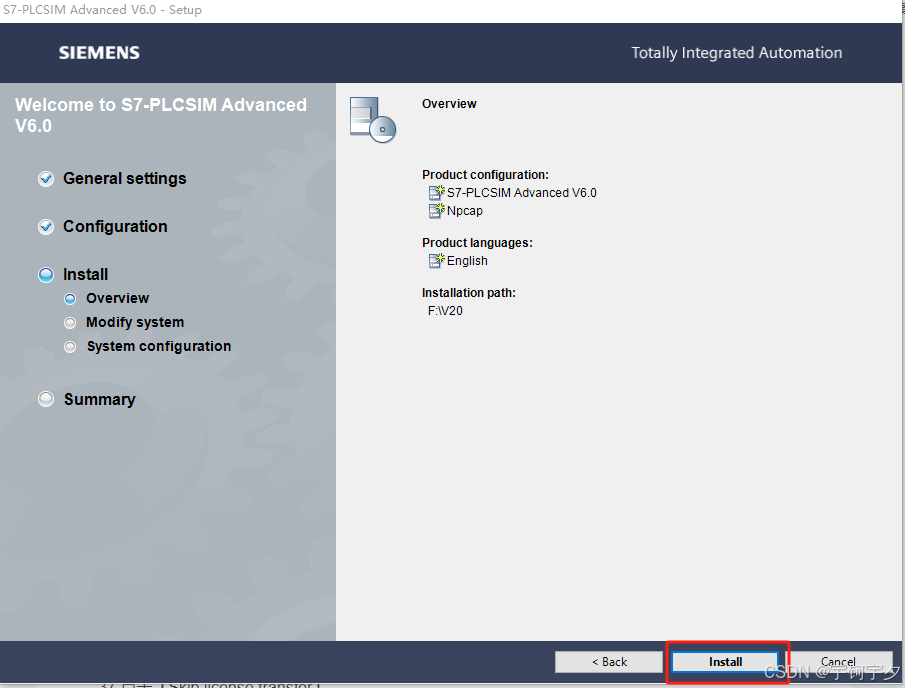This screenshot has width=905, height=688.
Task: Select the Modify system sub-step label
Action: point(135,322)
